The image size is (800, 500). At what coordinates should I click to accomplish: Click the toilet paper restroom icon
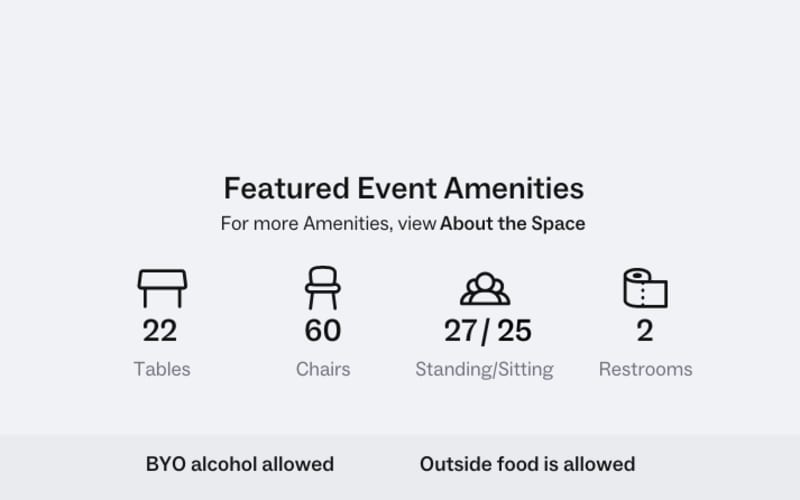click(x=645, y=288)
